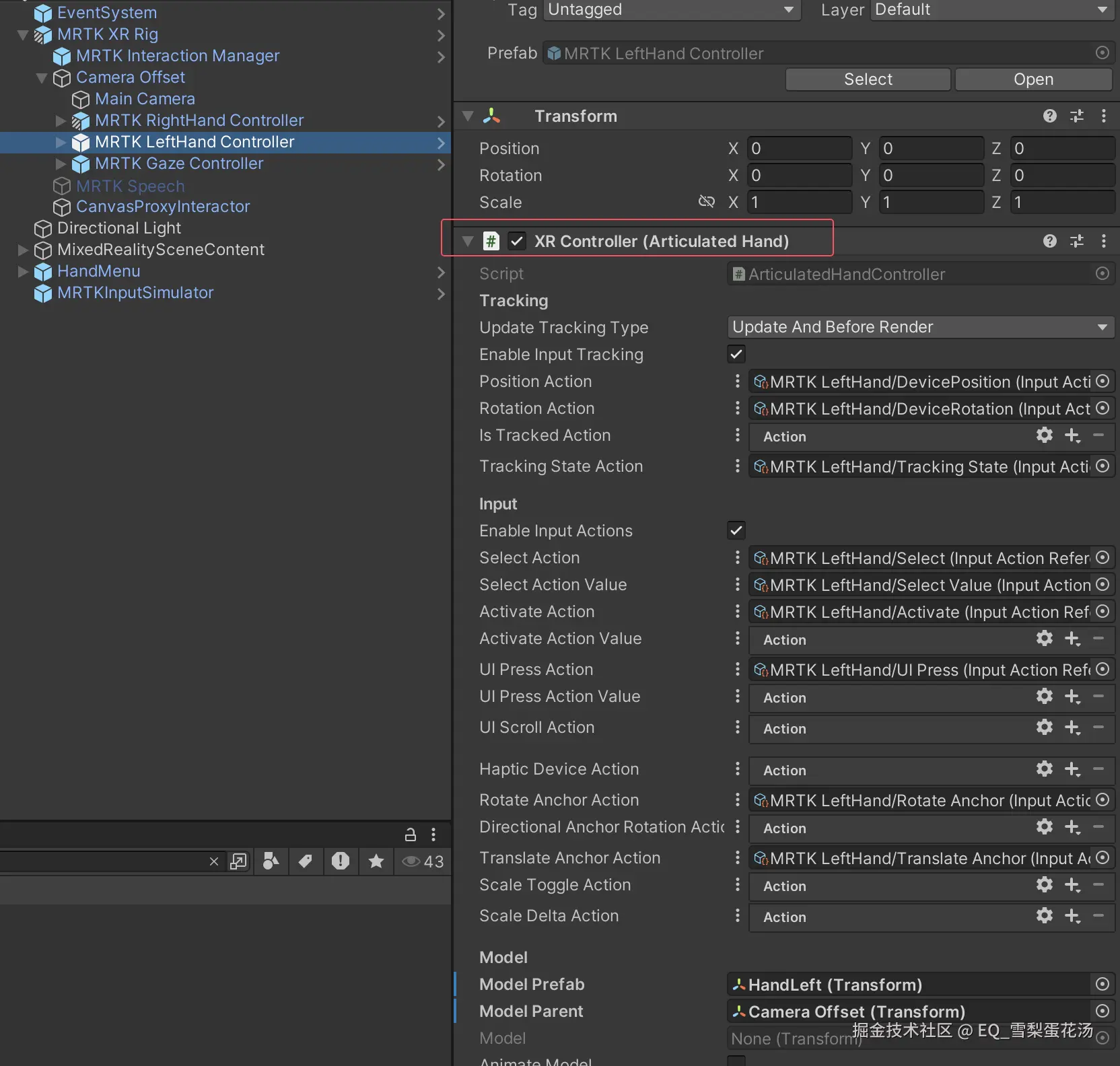
Task: Select disabled MRTK Speech object
Action: 130,186
